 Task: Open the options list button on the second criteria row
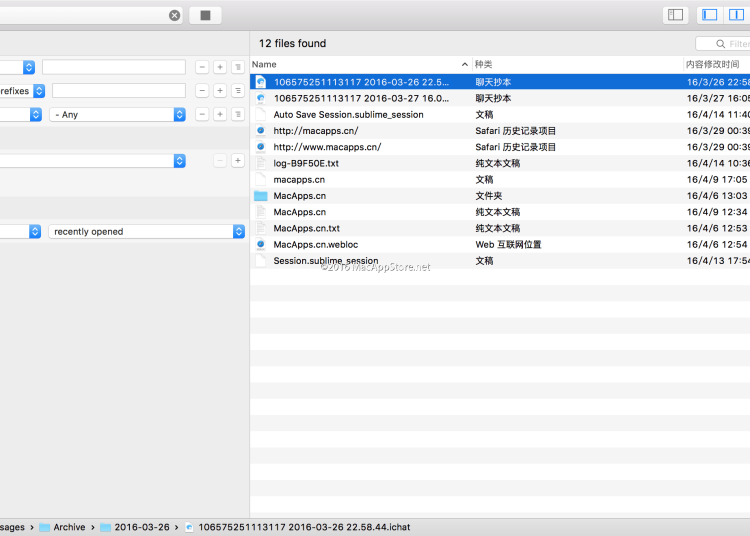tap(237, 91)
